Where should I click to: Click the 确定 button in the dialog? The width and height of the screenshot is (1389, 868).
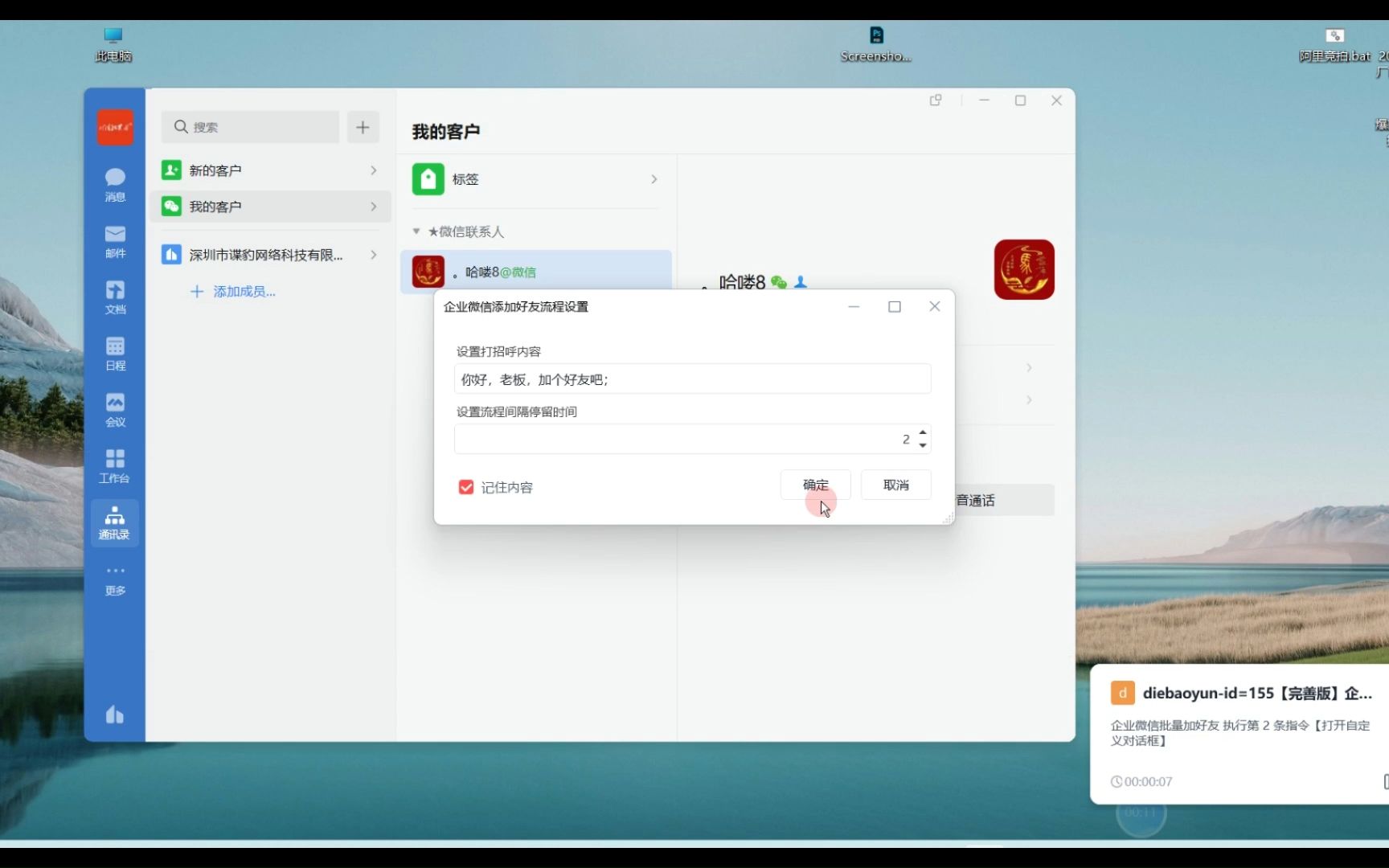815,485
